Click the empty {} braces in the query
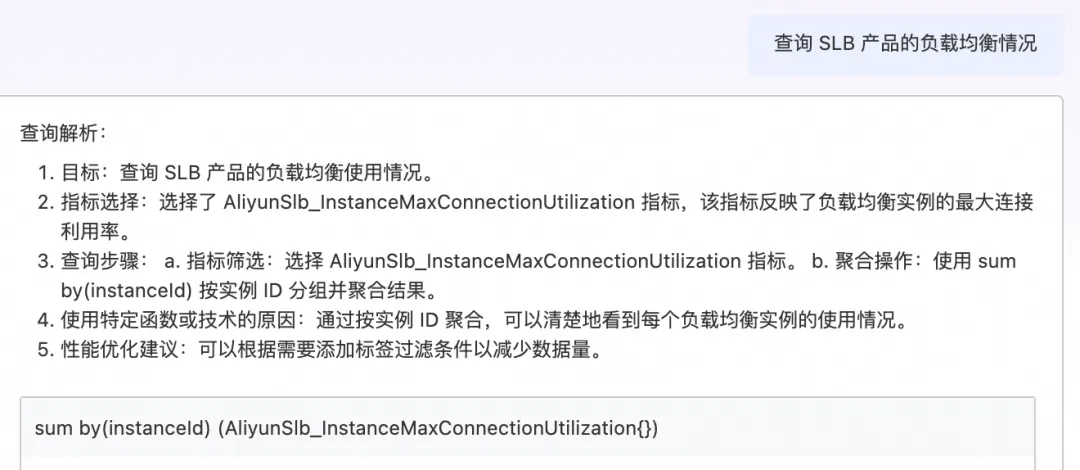Screen dimensions: 1080x470 click(642, 428)
